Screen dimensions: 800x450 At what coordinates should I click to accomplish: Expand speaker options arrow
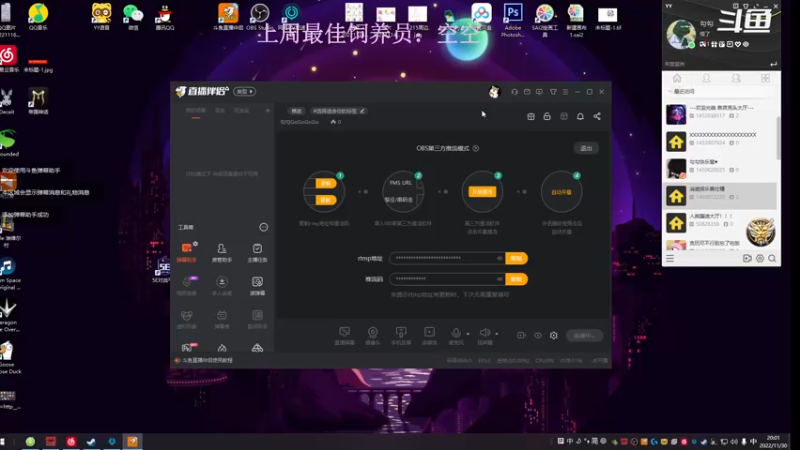tap(496, 334)
